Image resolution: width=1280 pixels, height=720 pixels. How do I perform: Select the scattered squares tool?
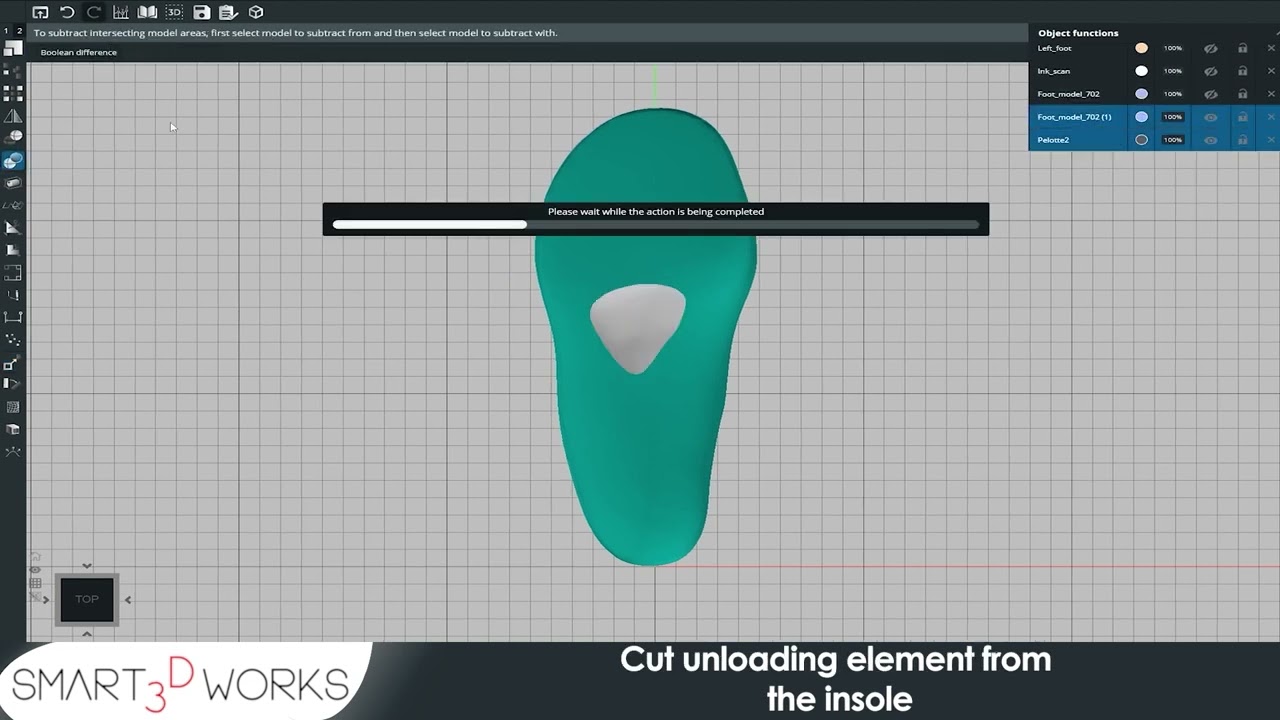[x=13, y=71]
